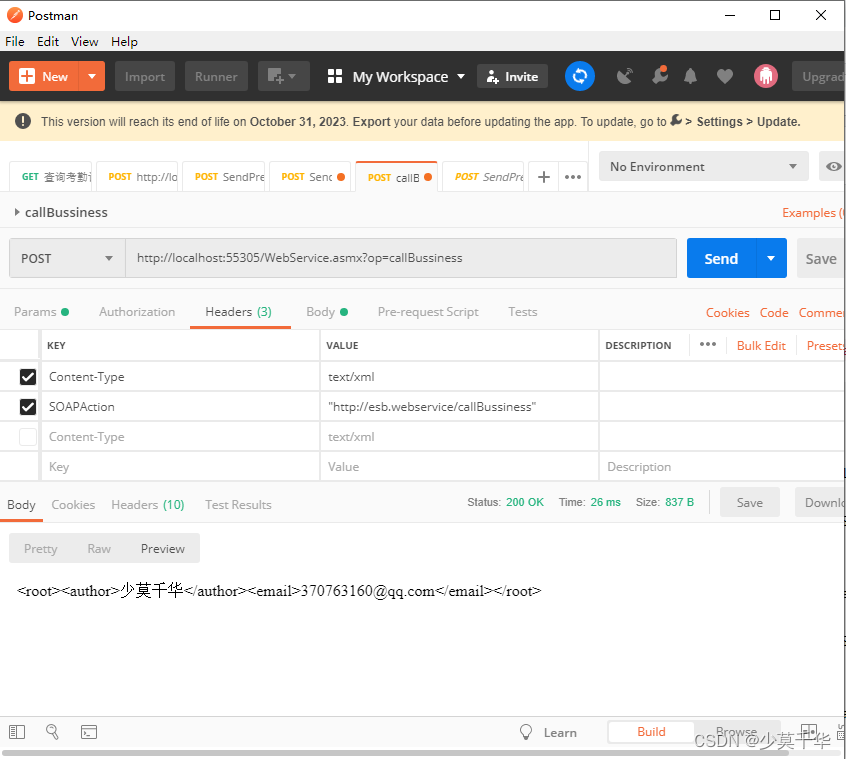This screenshot has height=759, width=846.
Task: Click the two-pane layout icon
Action: pos(809,731)
